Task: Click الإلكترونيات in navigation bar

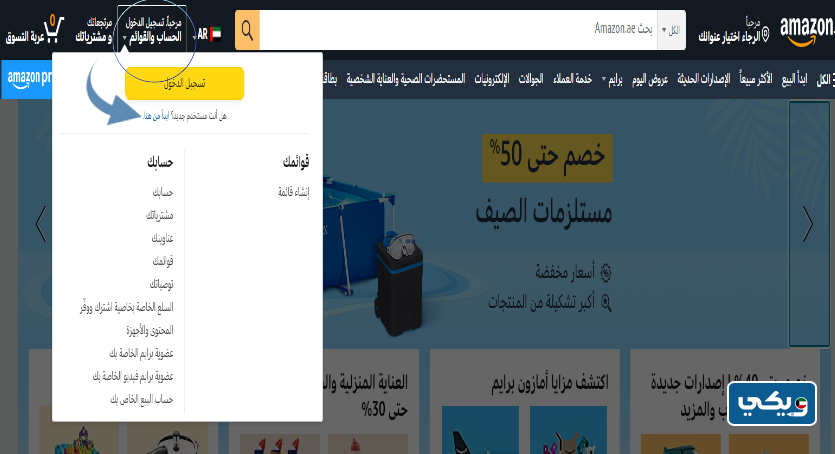Action: (492, 79)
